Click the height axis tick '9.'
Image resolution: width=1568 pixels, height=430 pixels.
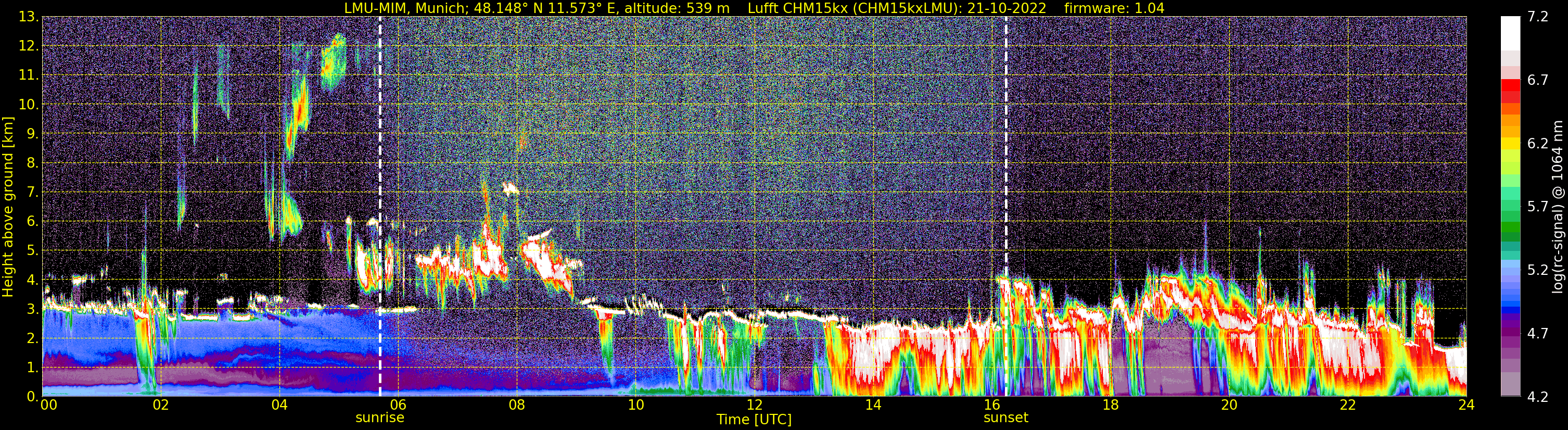(x=32, y=134)
